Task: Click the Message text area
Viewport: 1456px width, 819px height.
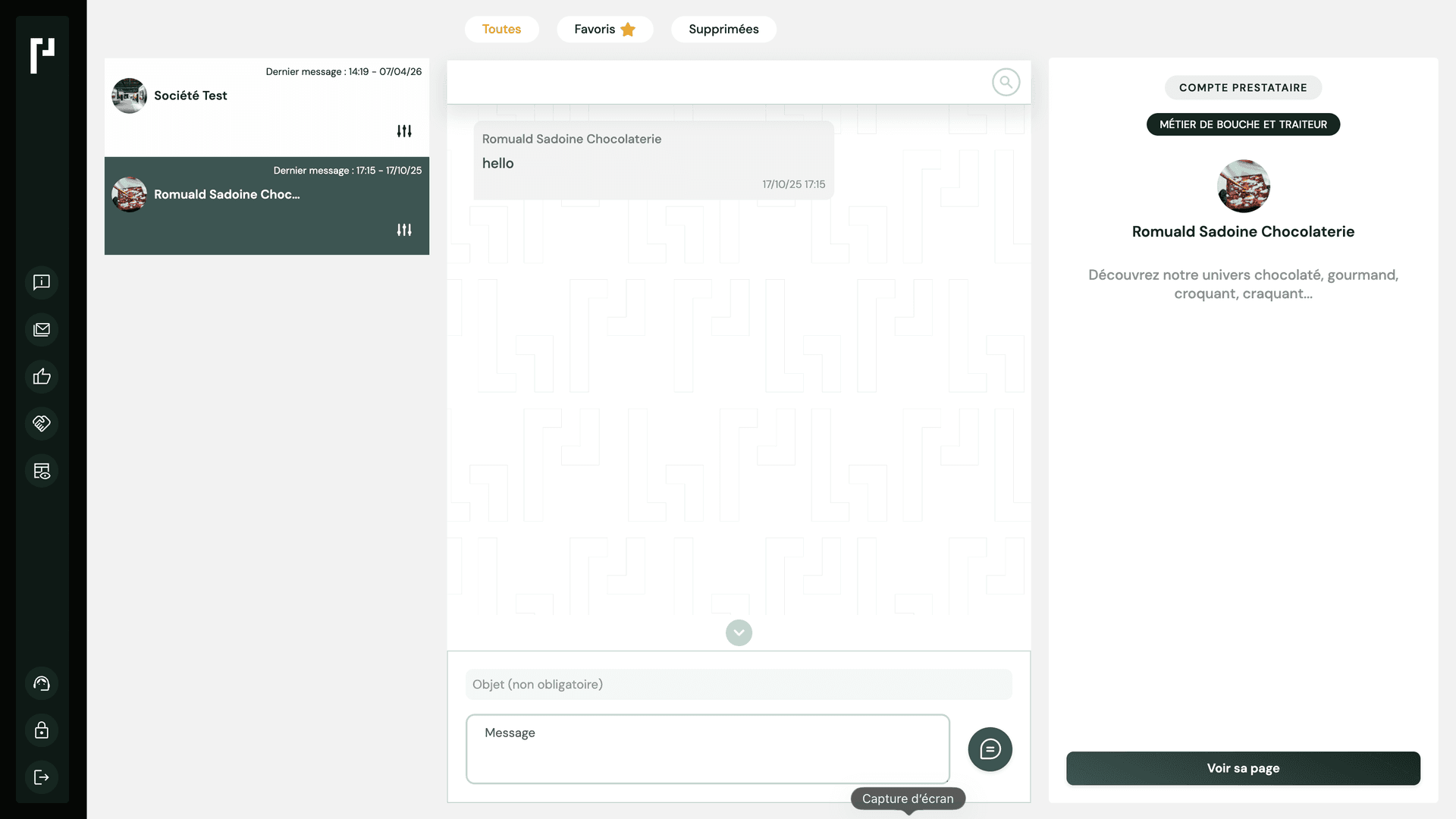Action: click(x=708, y=748)
